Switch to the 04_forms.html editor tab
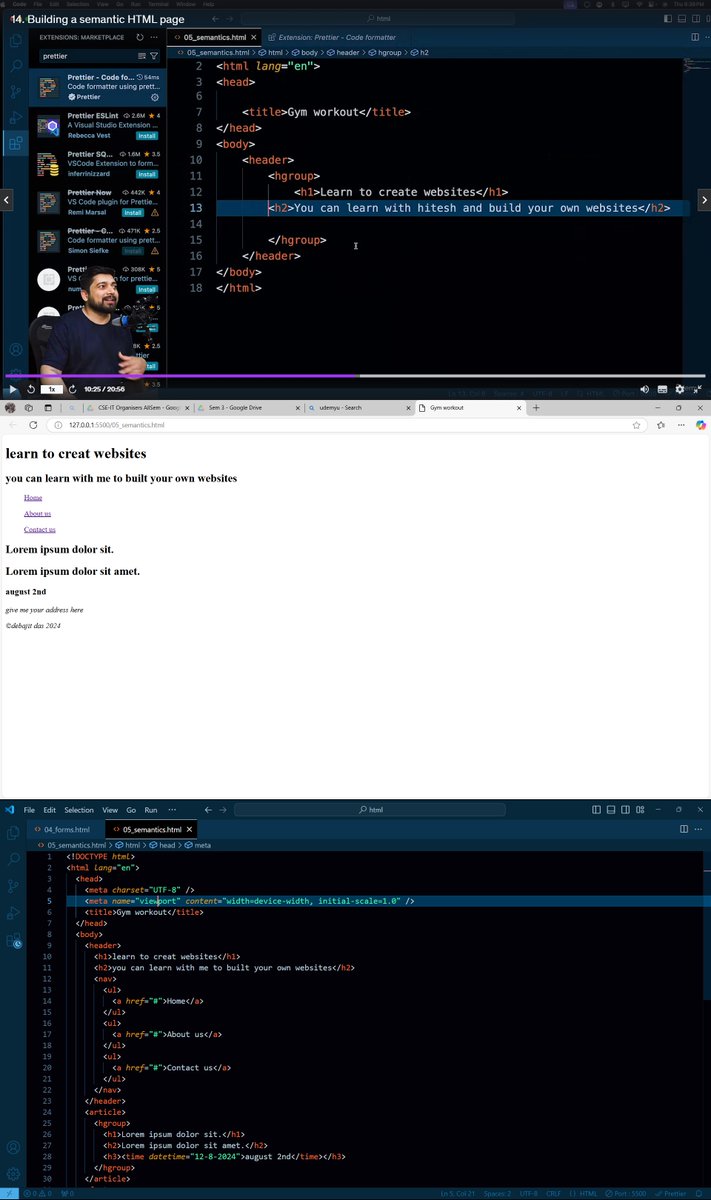 pyautogui.click(x=62, y=829)
